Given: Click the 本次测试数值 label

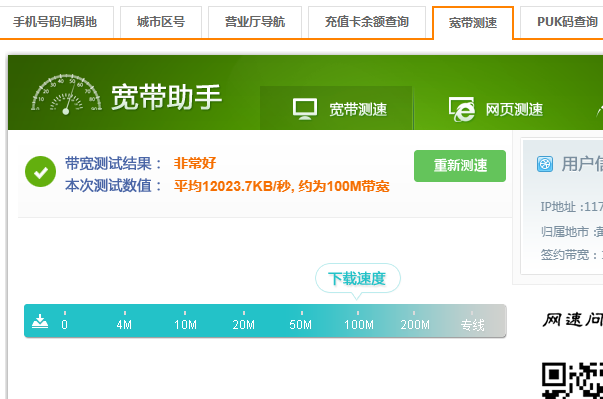Looking at the screenshot, I should 114,186.
